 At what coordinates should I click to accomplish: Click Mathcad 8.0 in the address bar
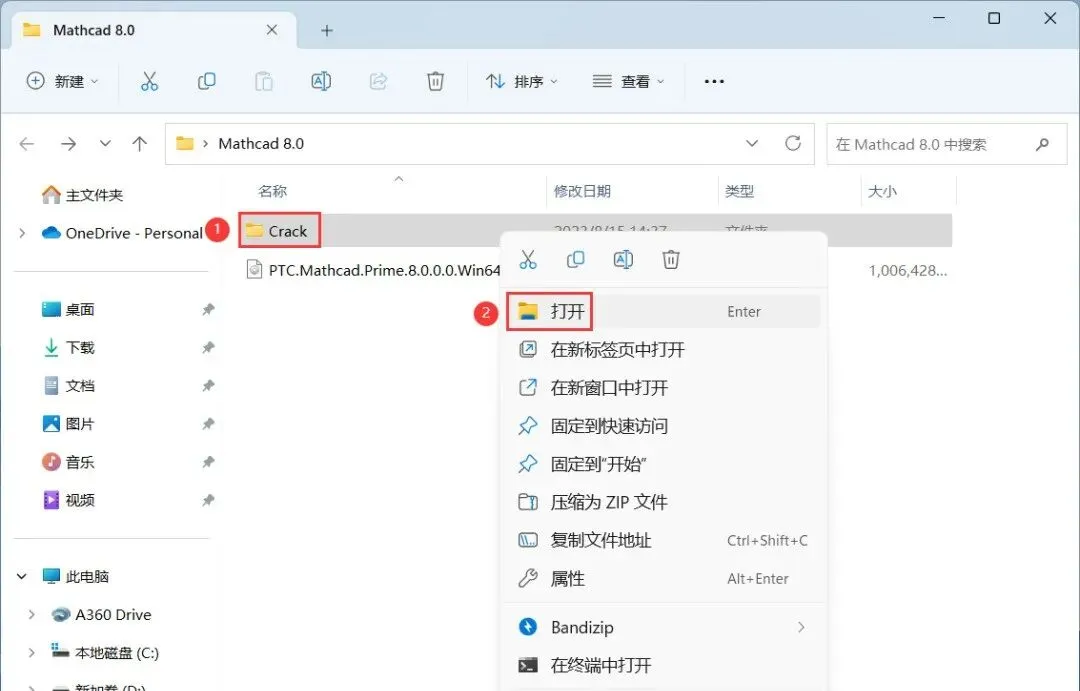pyautogui.click(x=261, y=143)
